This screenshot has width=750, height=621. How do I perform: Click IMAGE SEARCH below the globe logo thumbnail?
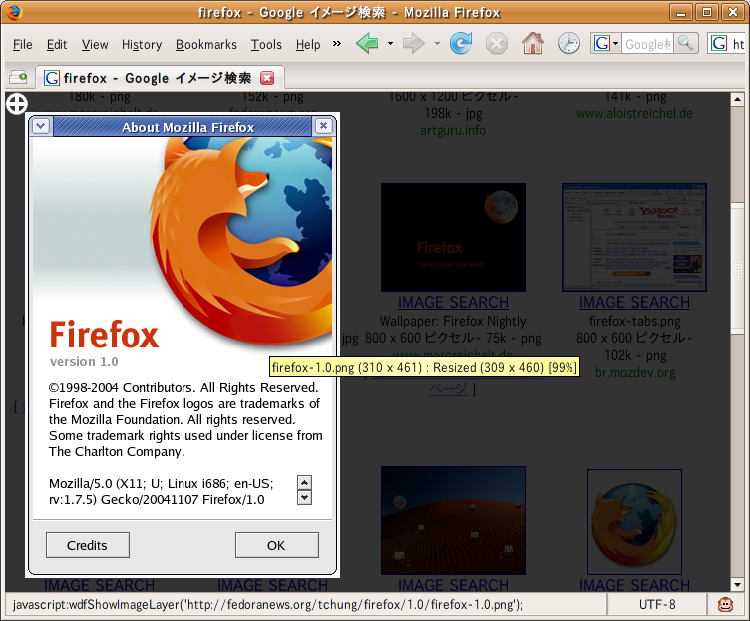[634, 585]
